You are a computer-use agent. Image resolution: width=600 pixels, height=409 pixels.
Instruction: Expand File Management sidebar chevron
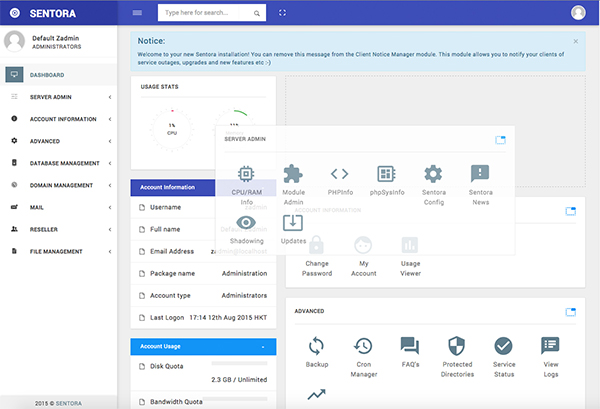[x=110, y=251]
